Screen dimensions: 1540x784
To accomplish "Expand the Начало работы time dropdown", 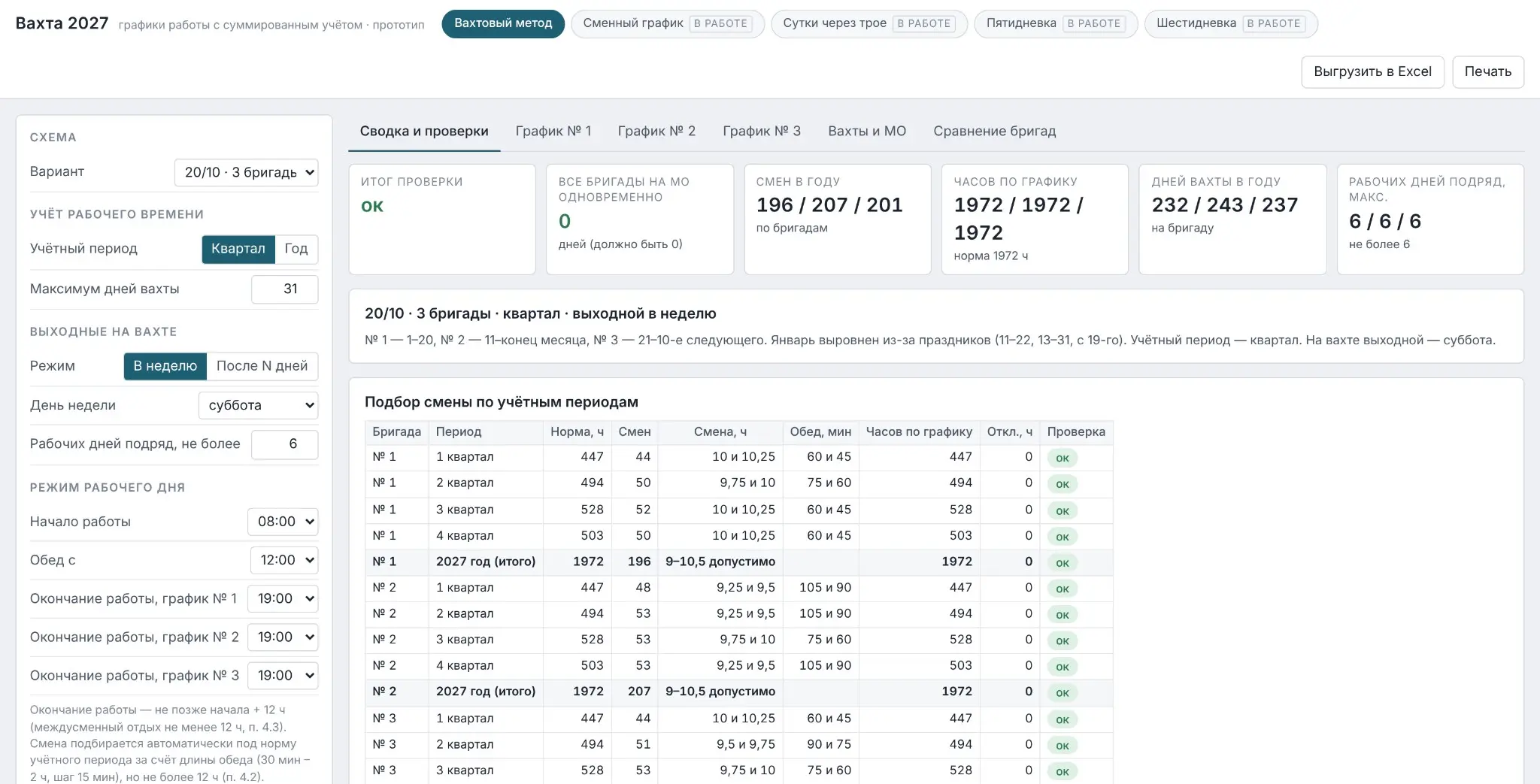I will click(x=283, y=522).
